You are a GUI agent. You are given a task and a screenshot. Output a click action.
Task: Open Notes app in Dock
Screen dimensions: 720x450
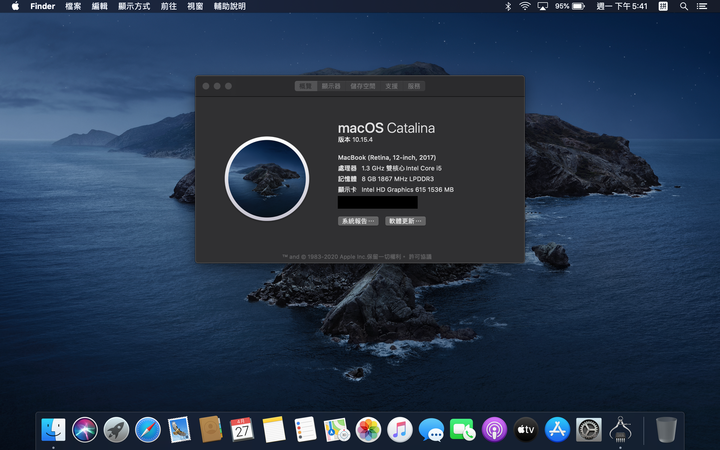(274, 430)
